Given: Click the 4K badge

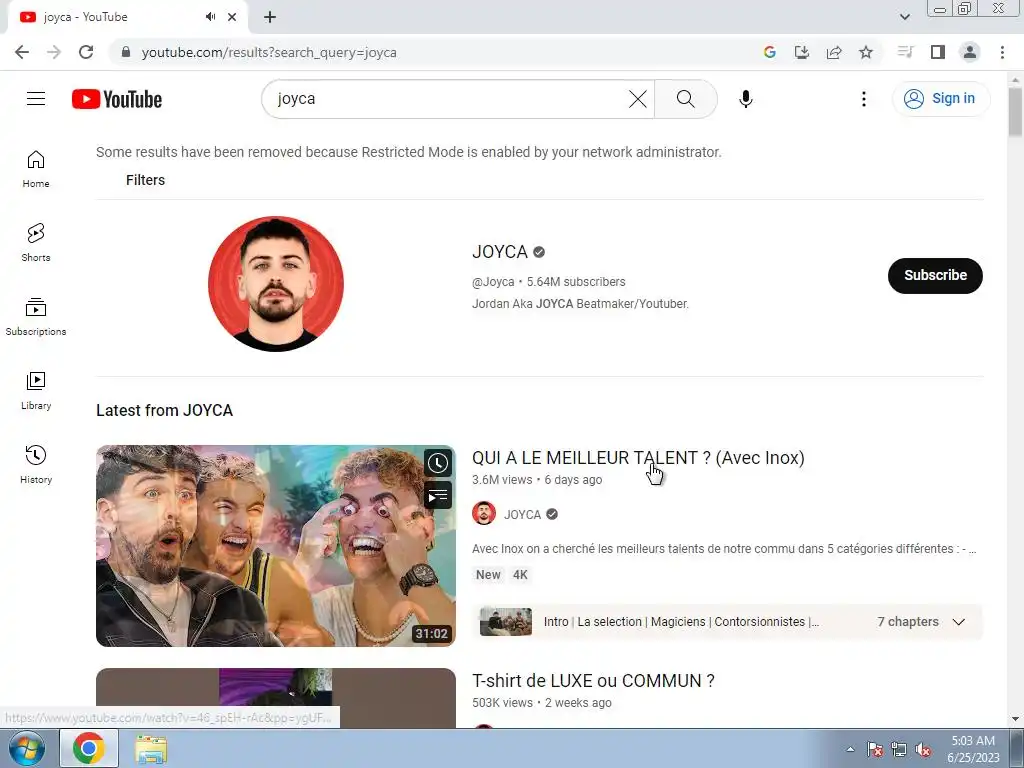Looking at the screenshot, I should (x=520, y=575).
